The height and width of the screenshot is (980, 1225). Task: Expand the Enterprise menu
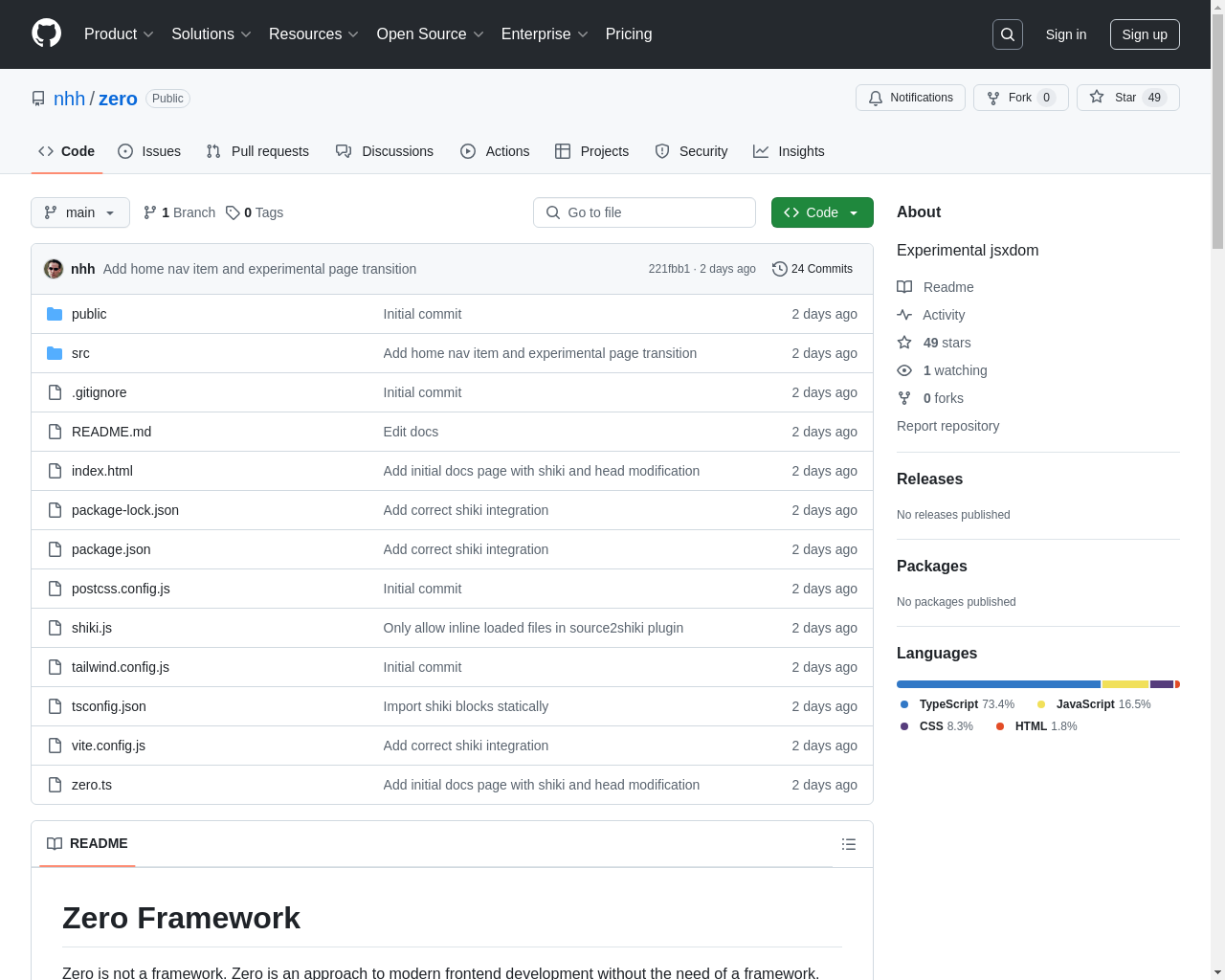(545, 34)
